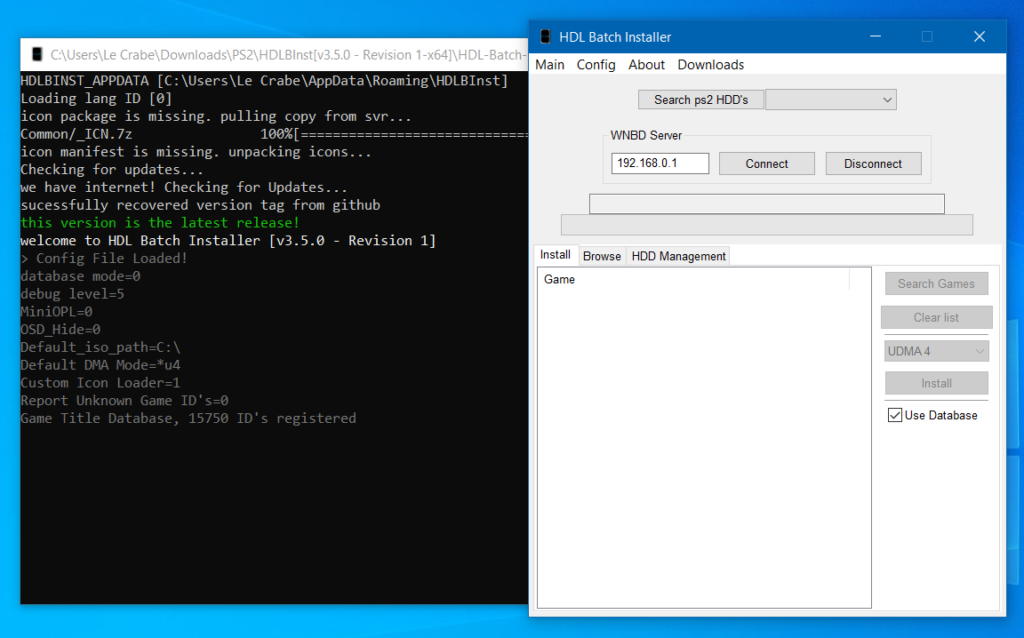The height and width of the screenshot is (638, 1024).
Task: Minimize the HDL Batch Installer window
Action: (x=876, y=37)
